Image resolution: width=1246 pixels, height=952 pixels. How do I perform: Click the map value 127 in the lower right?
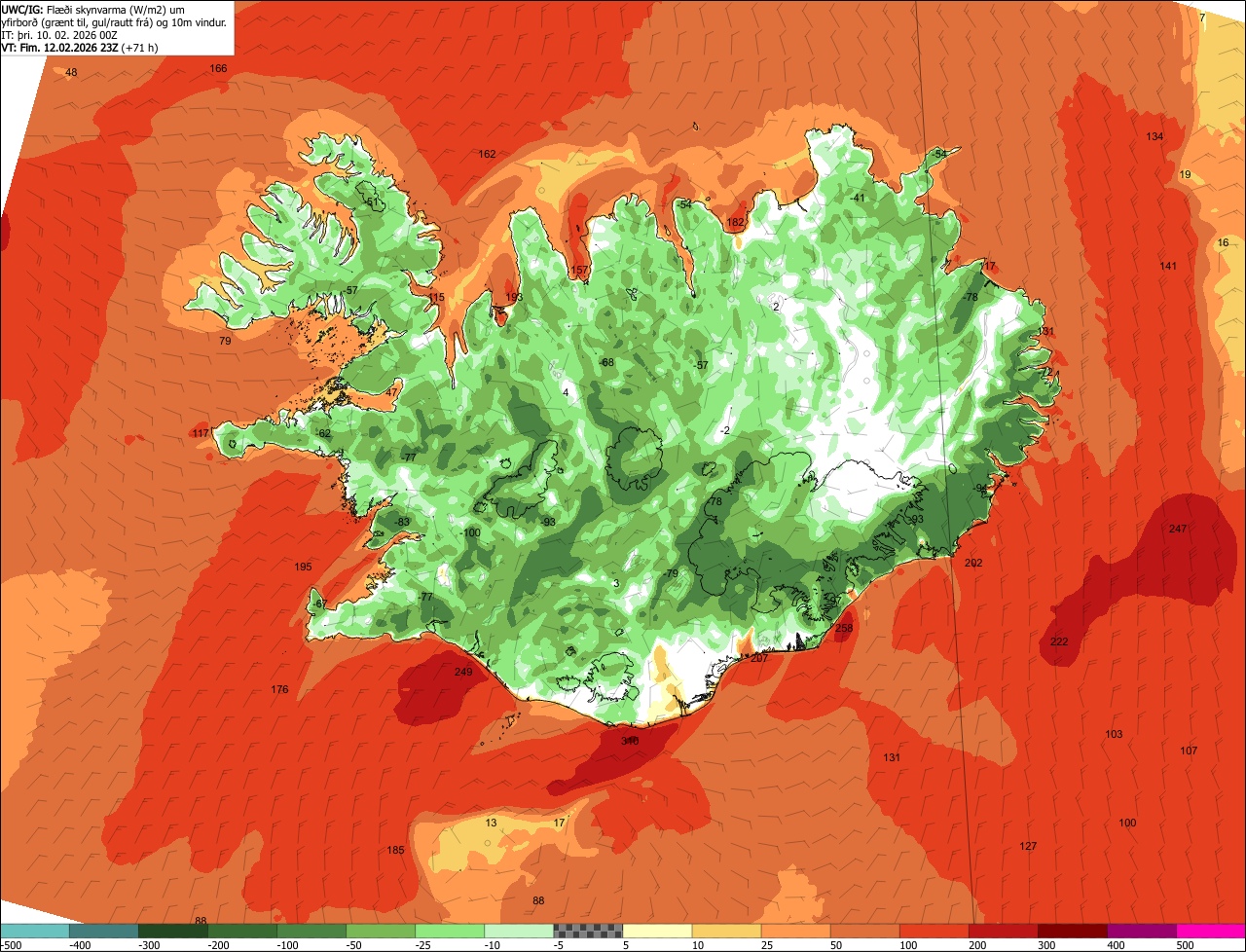coord(1028,845)
